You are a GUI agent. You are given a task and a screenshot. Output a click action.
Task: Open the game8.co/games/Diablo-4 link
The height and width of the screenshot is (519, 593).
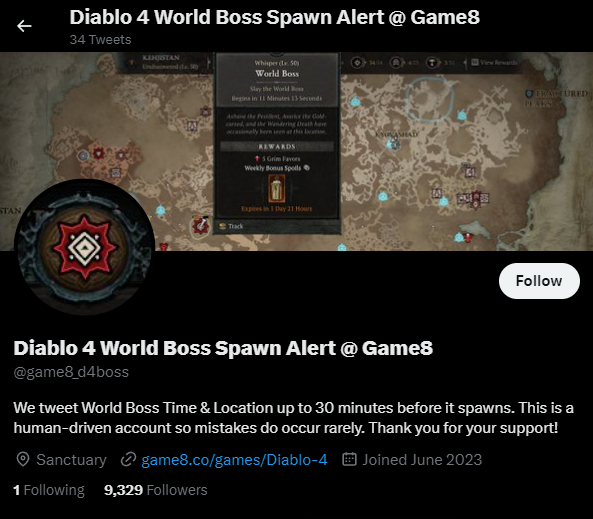click(234, 460)
